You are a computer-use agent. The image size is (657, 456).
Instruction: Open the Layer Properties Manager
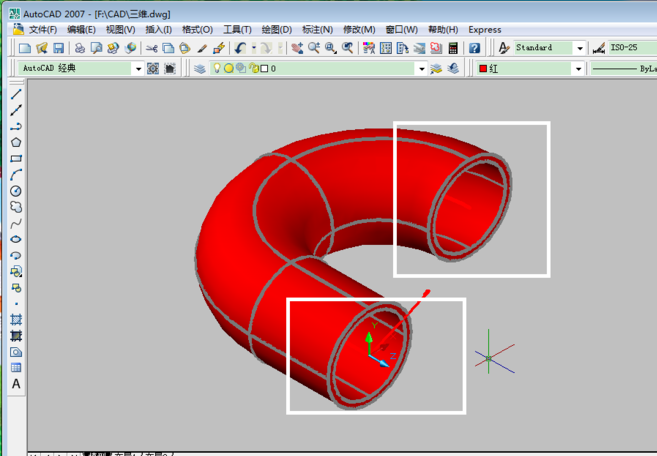[x=200, y=69]
